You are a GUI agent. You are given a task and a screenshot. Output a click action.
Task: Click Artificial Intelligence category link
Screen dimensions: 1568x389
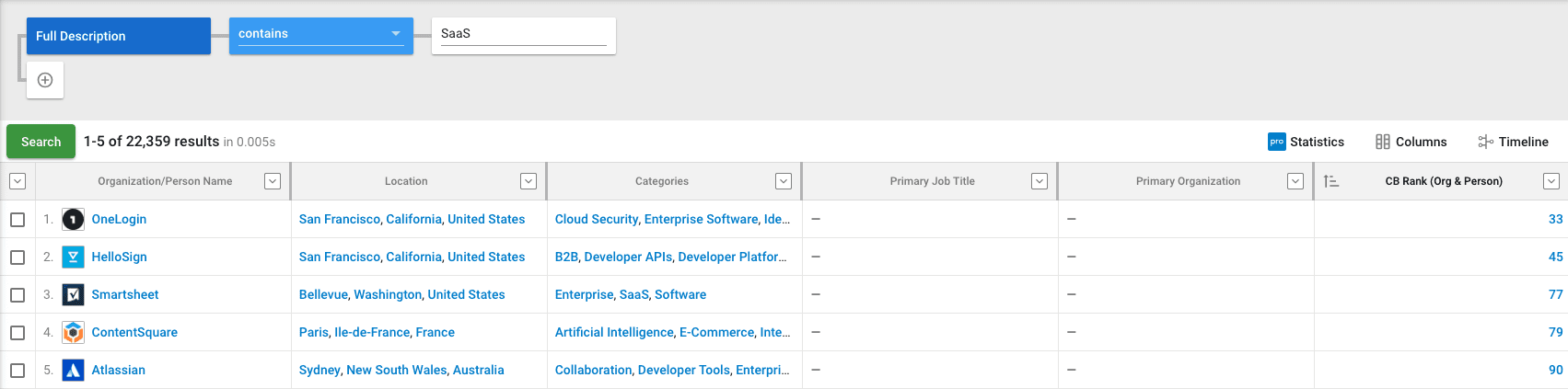click(614, 332)
